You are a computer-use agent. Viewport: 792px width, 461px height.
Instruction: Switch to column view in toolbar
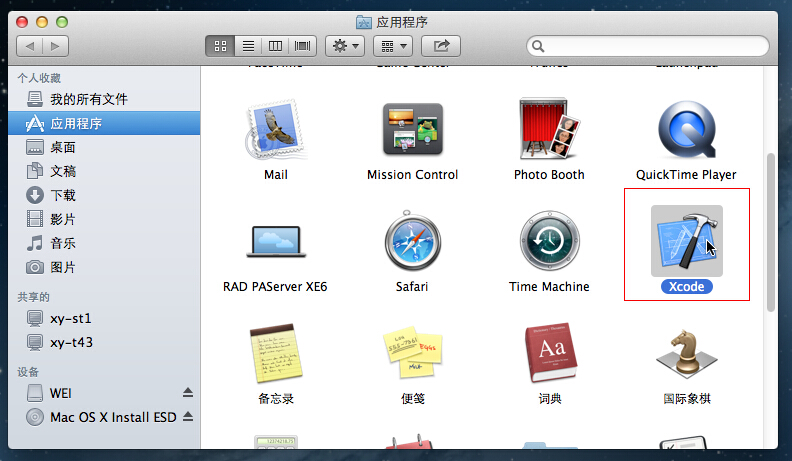pos(275,46)
